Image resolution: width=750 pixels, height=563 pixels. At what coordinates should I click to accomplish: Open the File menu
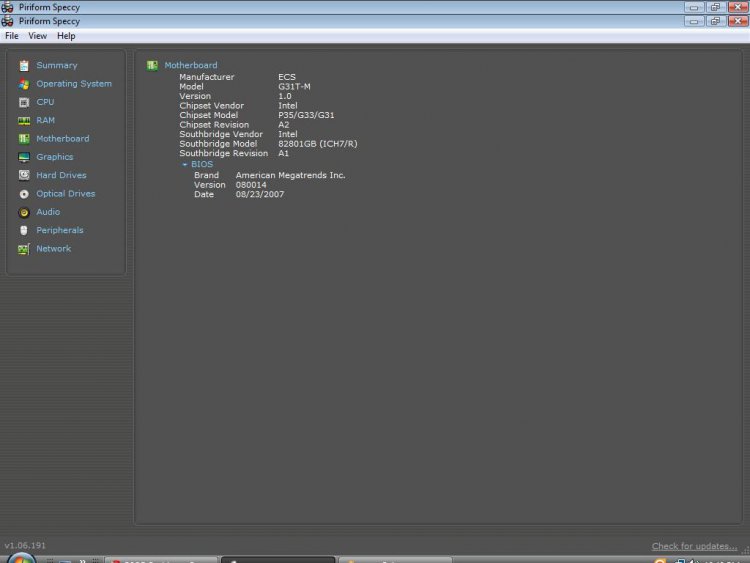click(x=11, y=36)
